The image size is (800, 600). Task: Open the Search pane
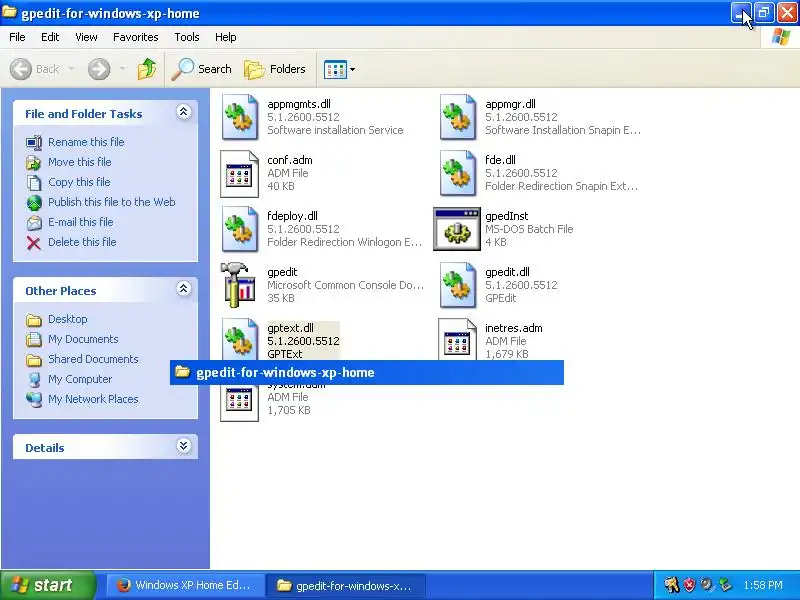(x=202, y=69)
